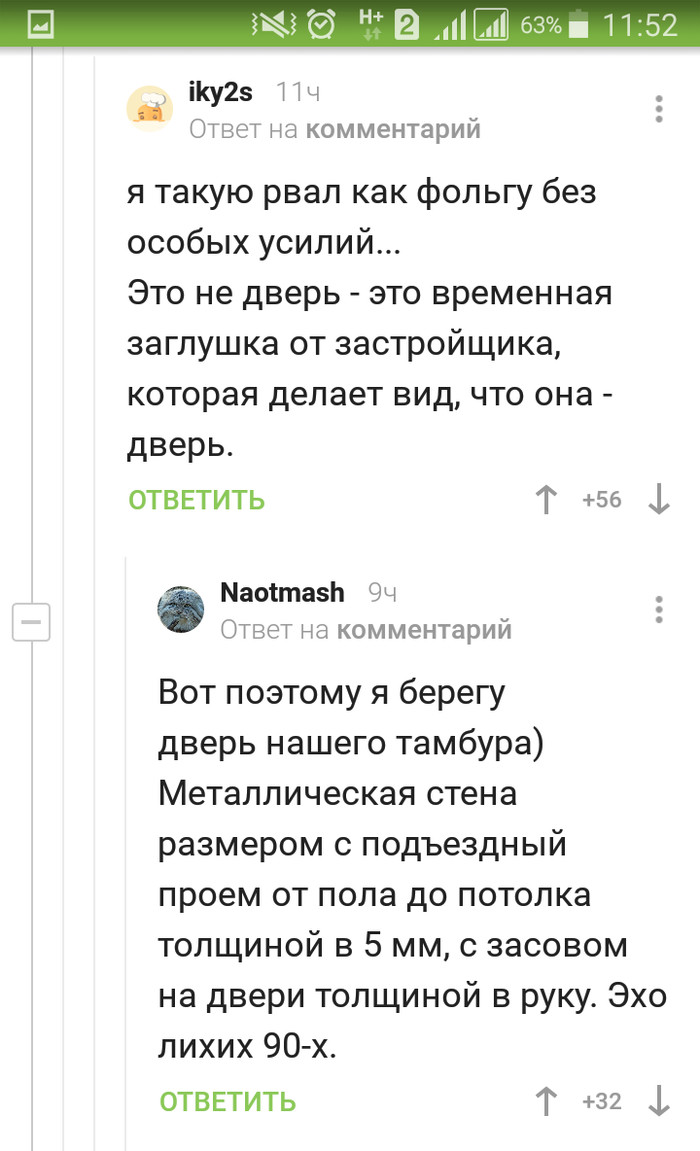This screenshot has height=1151, width=700.
Task: Go to parent via комментарий link under iky2s
Action: (392, 129)
